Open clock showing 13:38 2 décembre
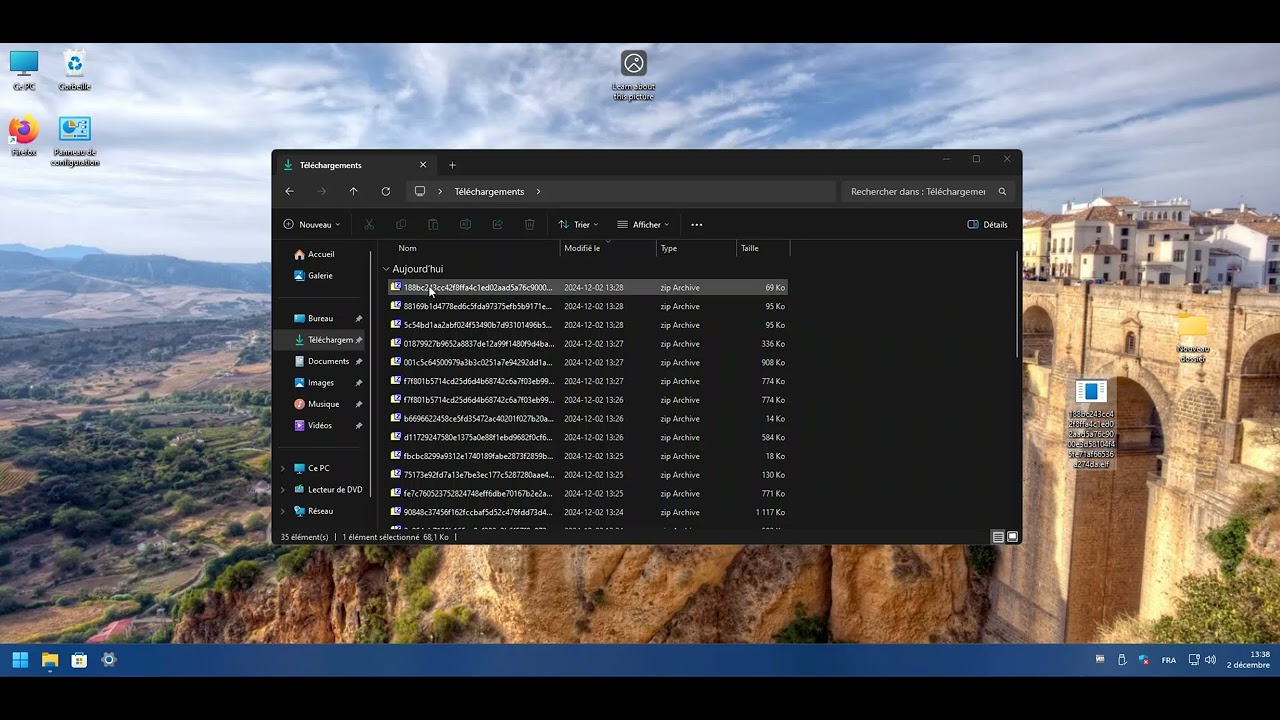1280x720 pixels. (x=1248, y=660)
